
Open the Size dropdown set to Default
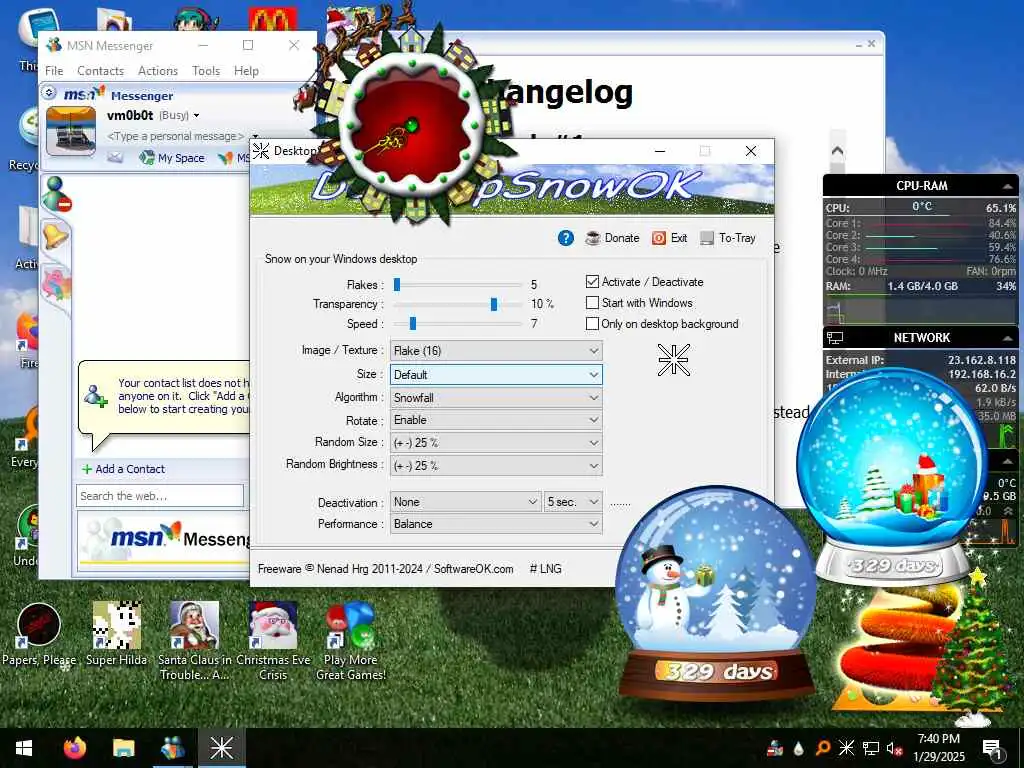point(496,375)
